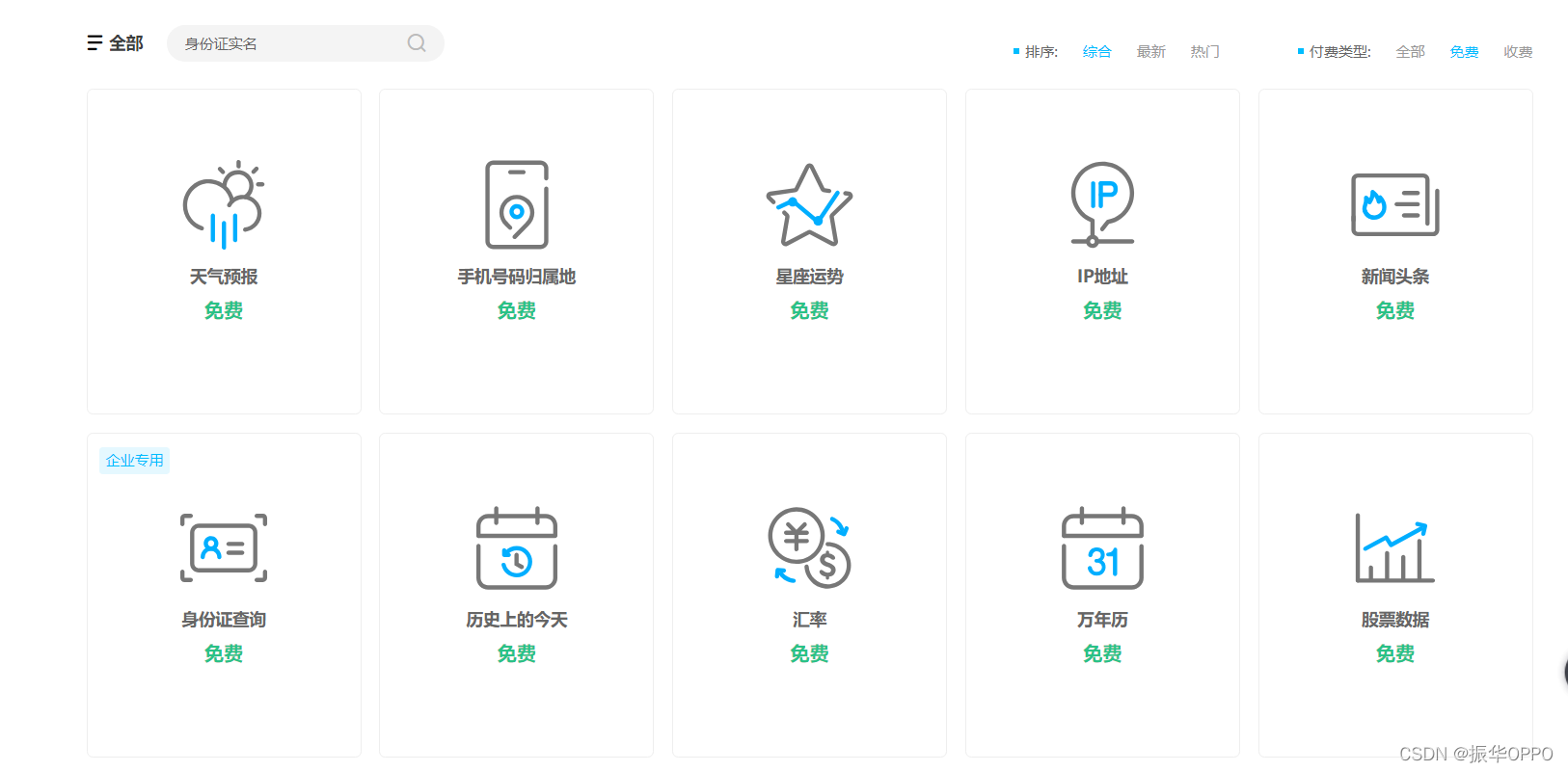Open the 新闻头条 title link
This screenshot has width=1568, height=772.
tap(1395, 277)
